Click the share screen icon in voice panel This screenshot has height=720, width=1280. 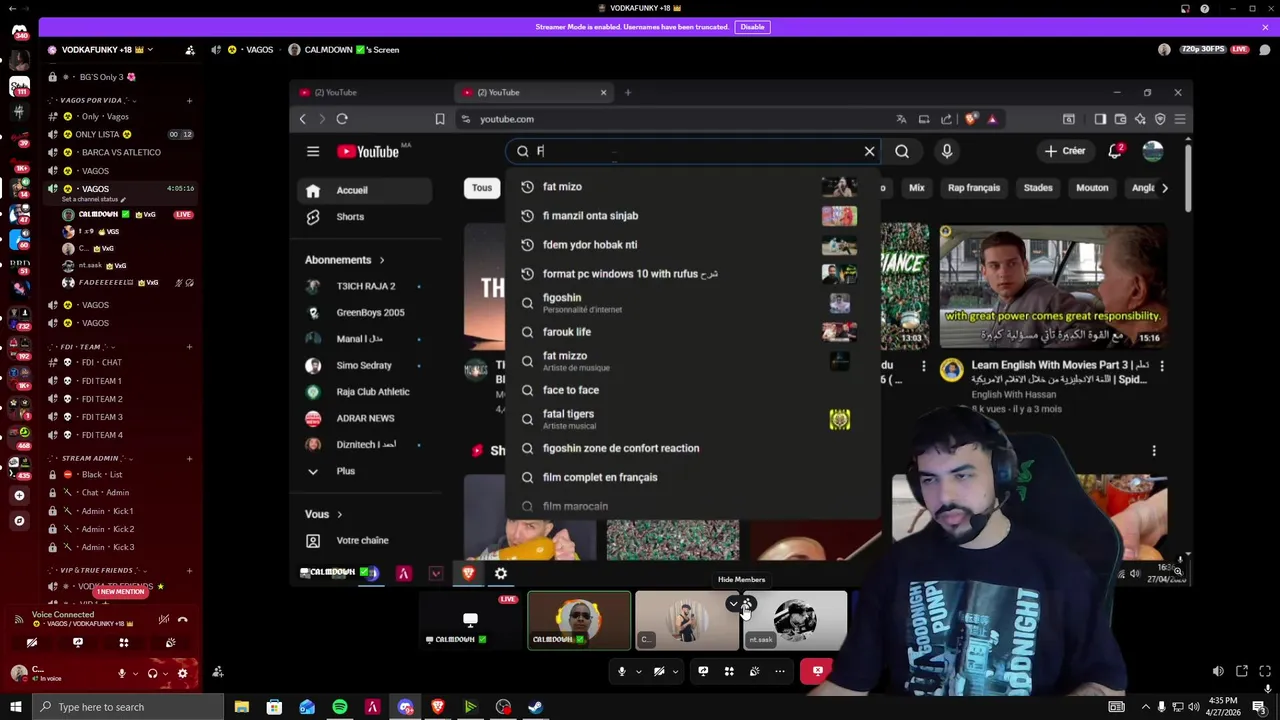point(78,643)
